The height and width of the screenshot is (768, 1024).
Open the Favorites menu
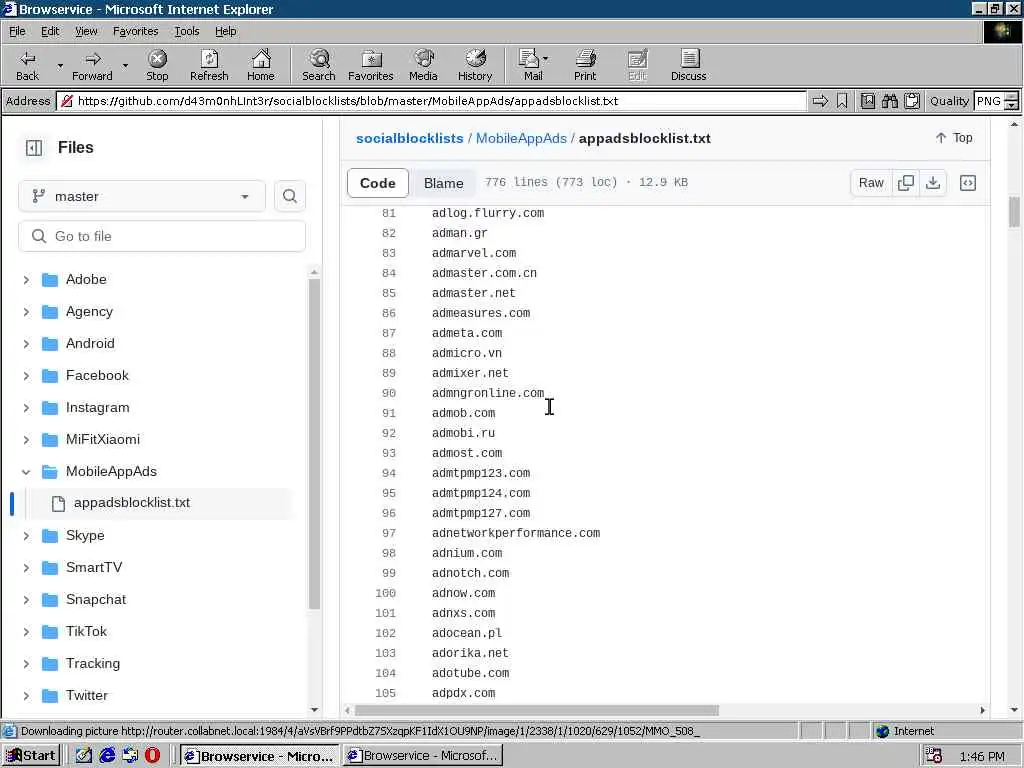[x=135, y=31]
